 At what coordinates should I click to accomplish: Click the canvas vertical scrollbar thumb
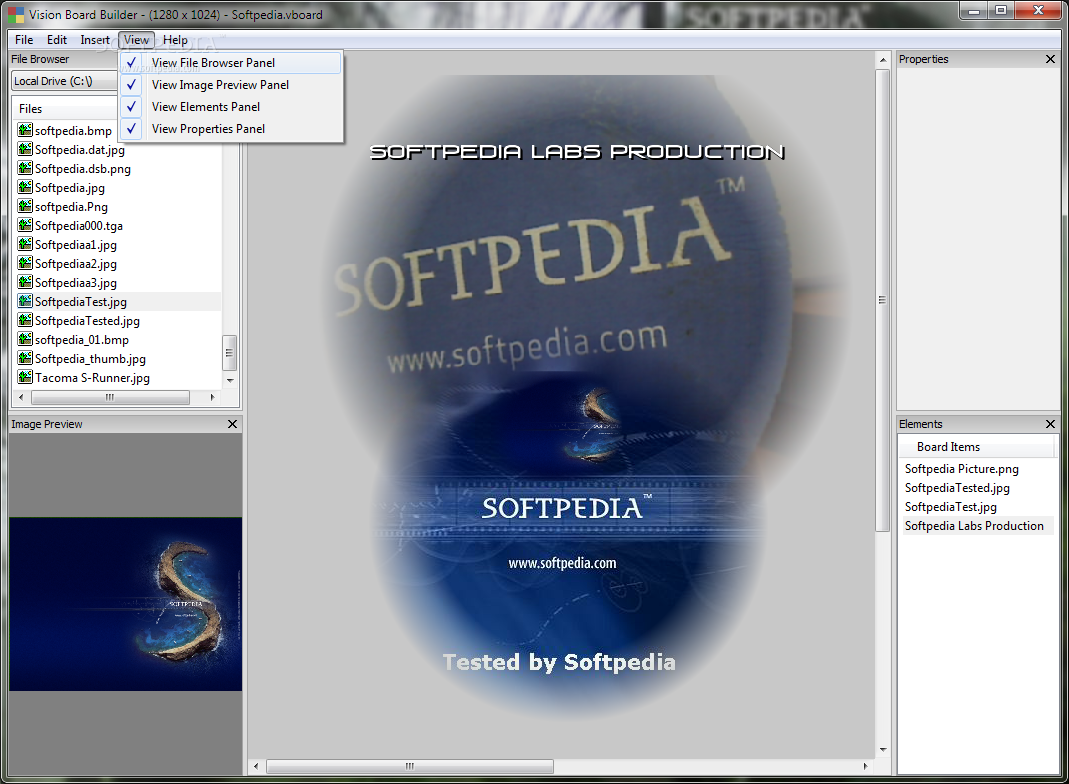coord(883,300)
